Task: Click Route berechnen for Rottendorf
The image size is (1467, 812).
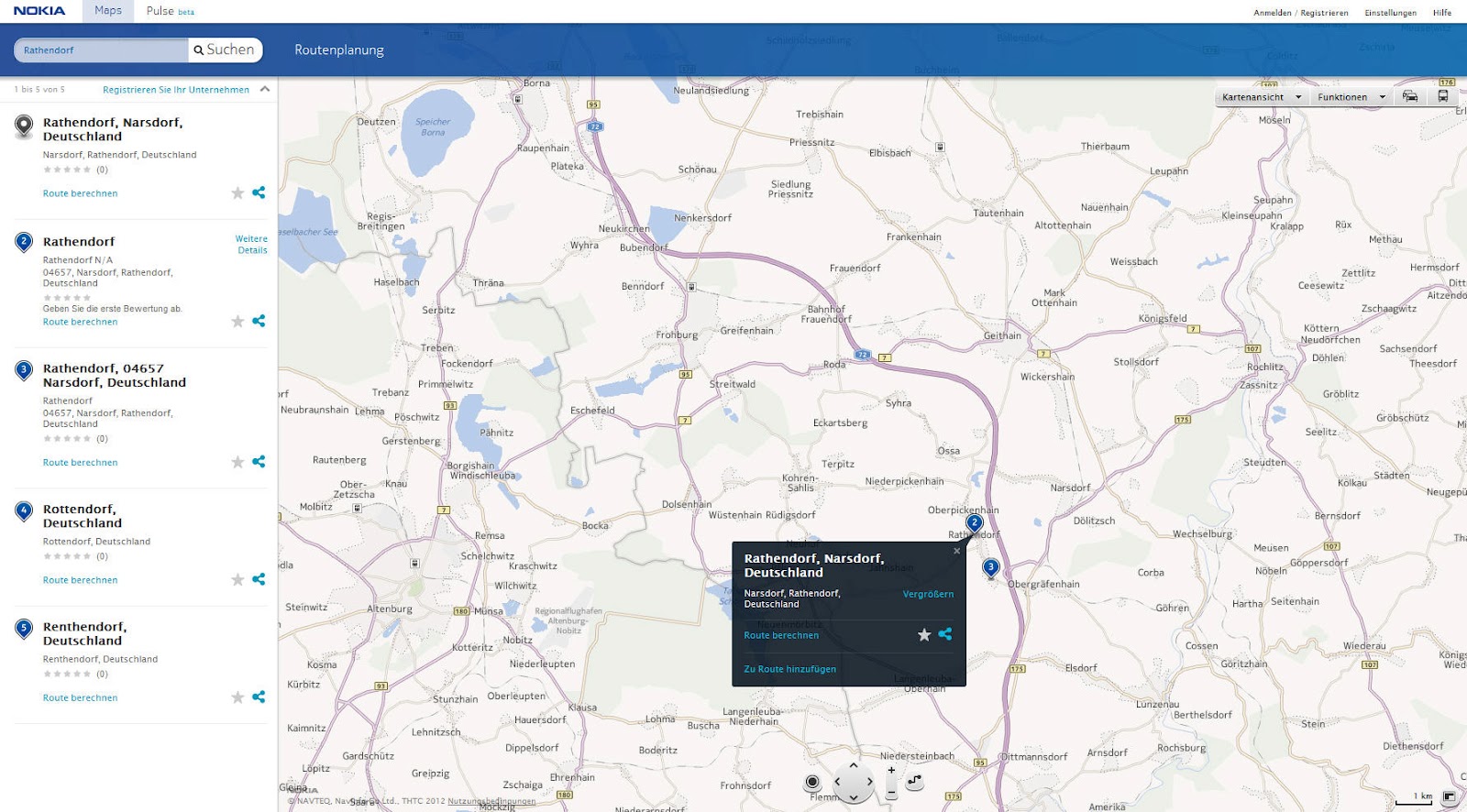Action: point(80,580)
